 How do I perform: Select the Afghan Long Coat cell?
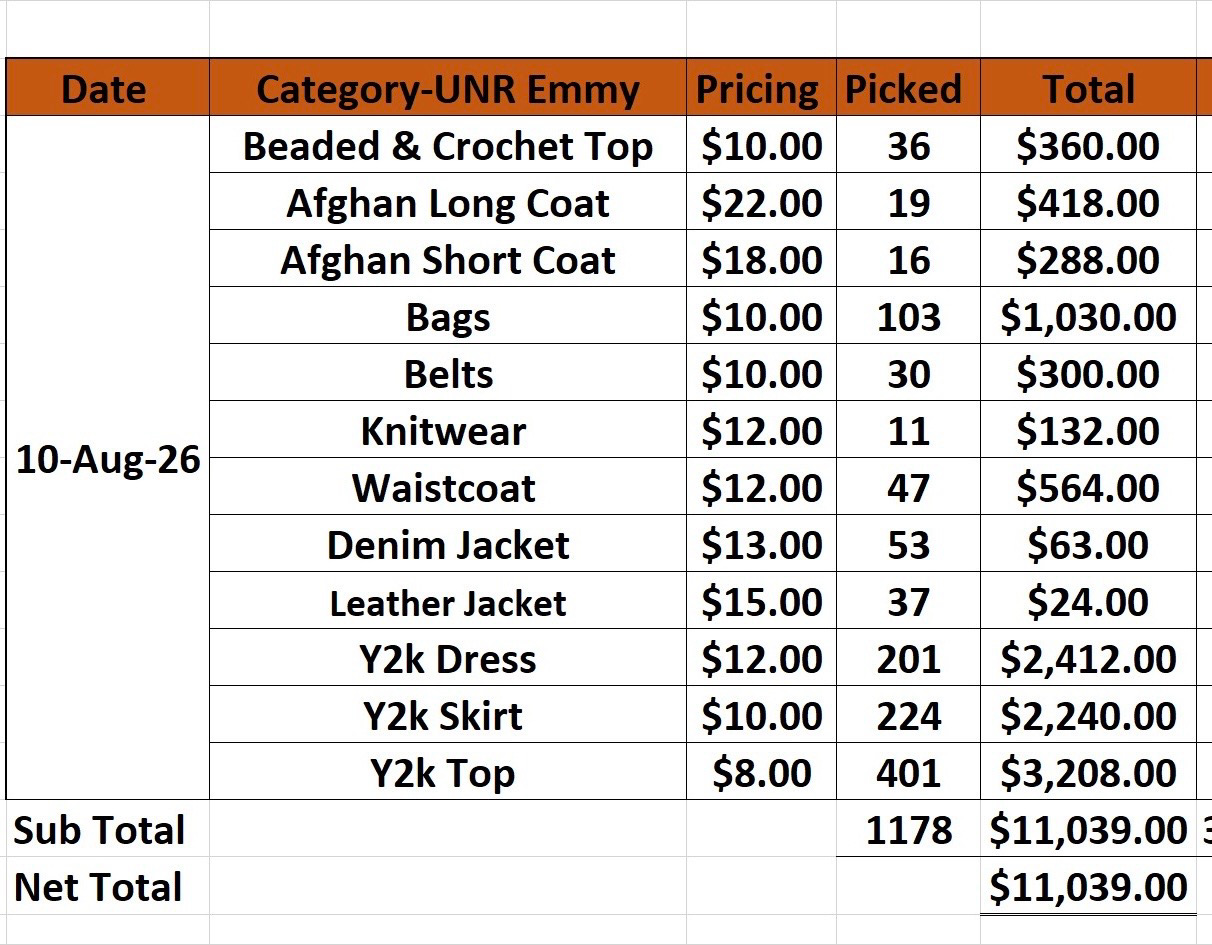click(x=448, y=202)
